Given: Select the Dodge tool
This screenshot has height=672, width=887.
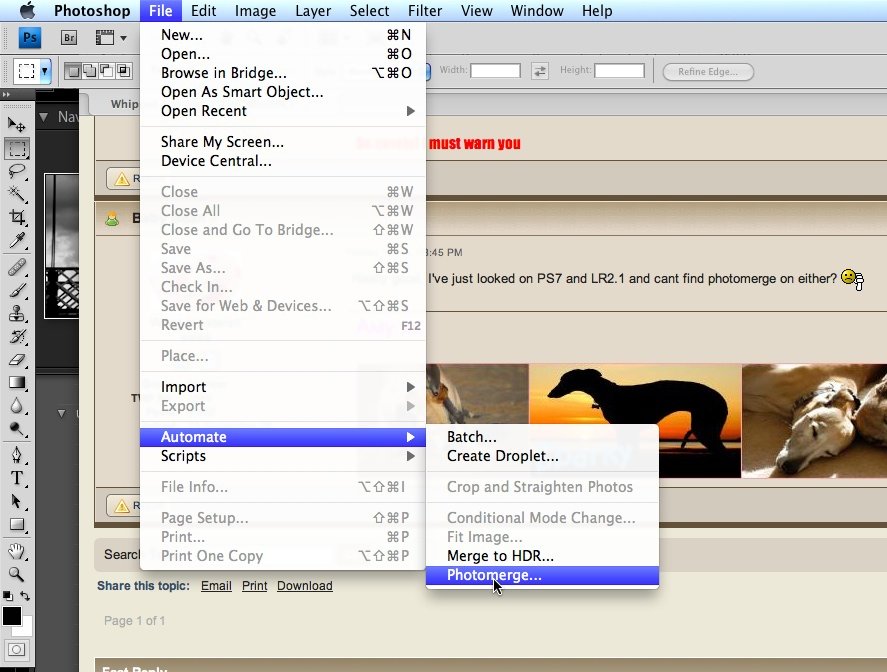Looking at the screenshot, I should click(16, 429).
